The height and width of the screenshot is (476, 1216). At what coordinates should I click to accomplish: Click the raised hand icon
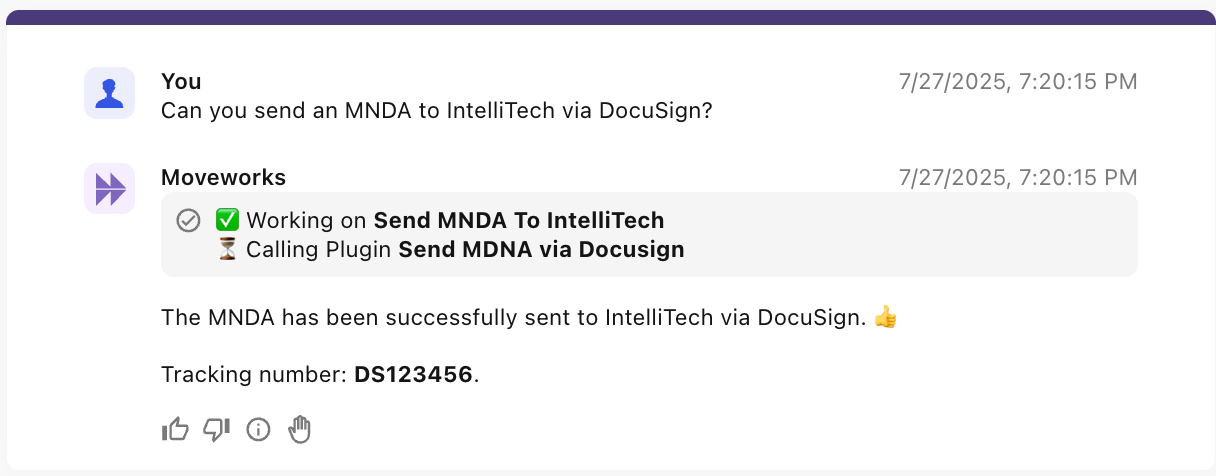point(300,430)
